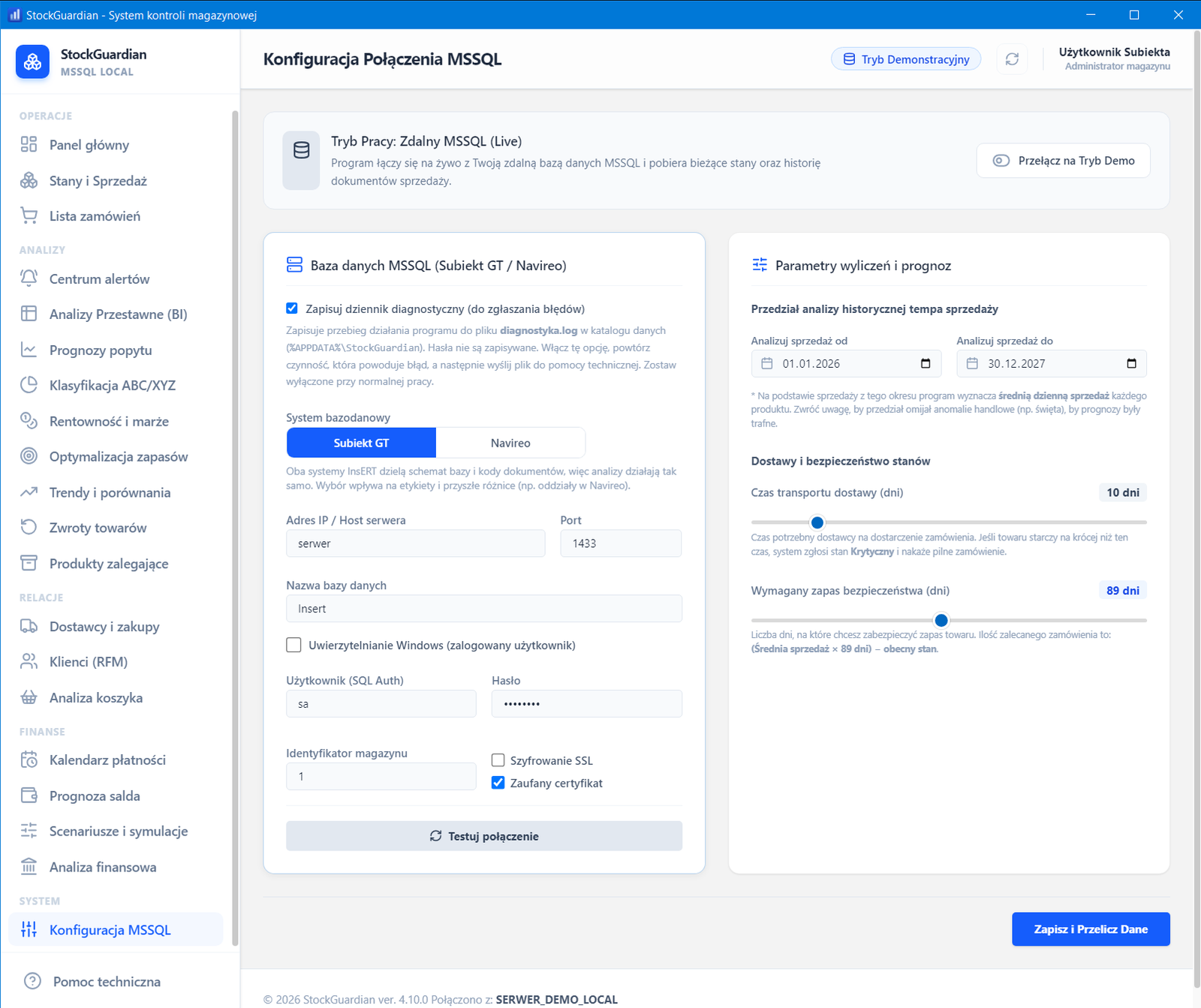Click Zapisz i Przelicz Dane button

[1091, 929]
